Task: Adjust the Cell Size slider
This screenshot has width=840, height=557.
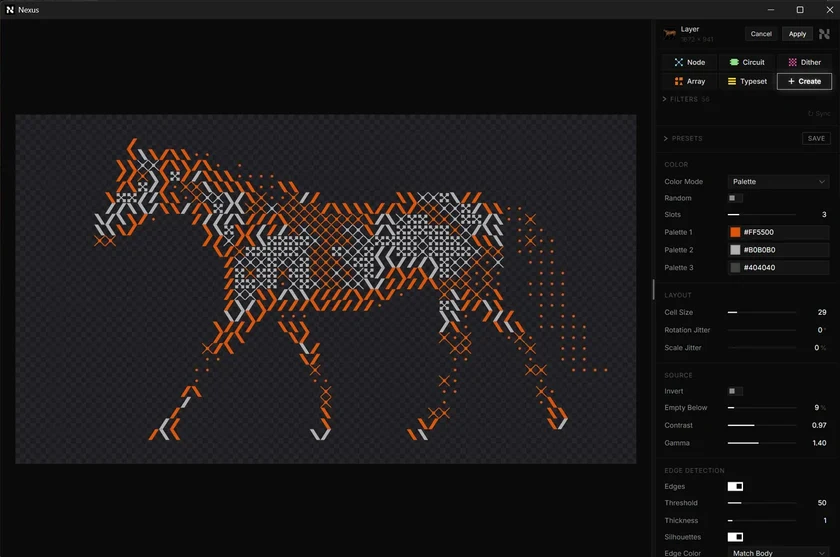Action: 761,312
